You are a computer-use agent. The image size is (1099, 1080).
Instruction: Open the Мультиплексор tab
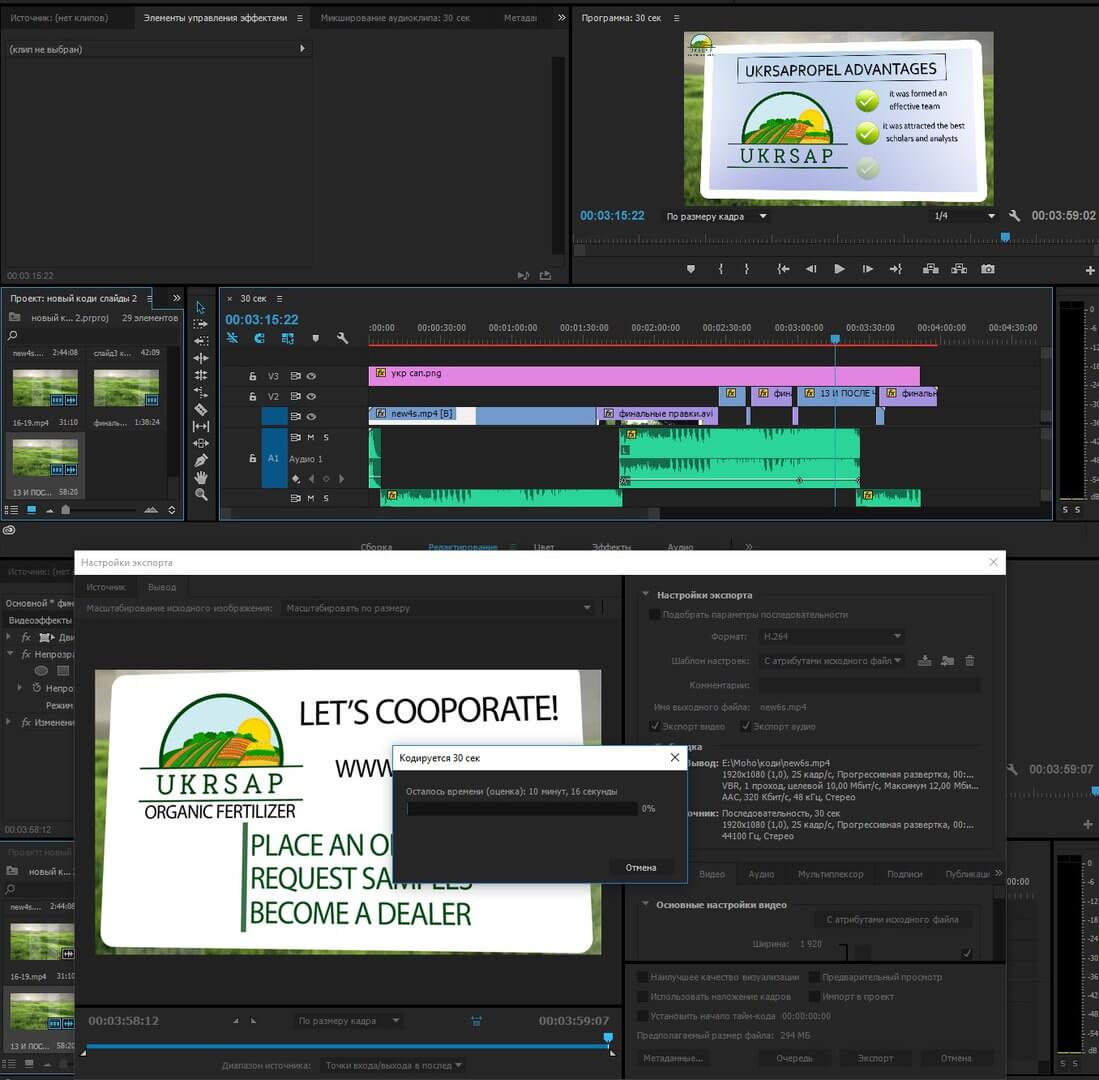pos(830,874)
